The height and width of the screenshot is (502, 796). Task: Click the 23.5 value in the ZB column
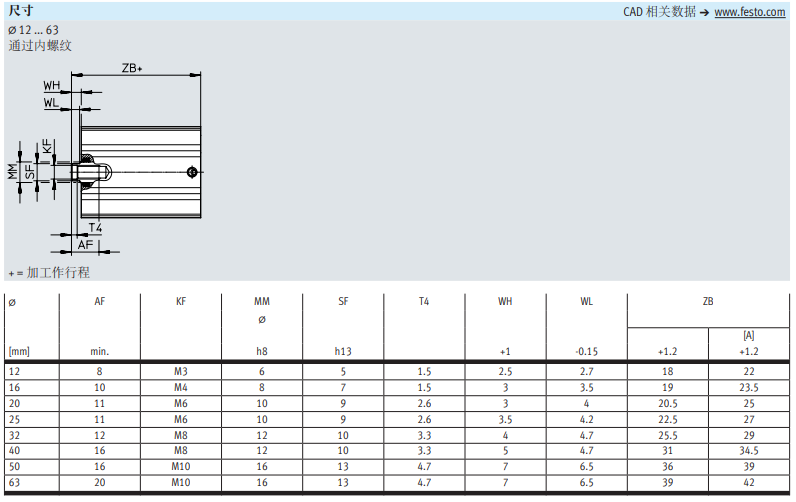coord(748,386)
